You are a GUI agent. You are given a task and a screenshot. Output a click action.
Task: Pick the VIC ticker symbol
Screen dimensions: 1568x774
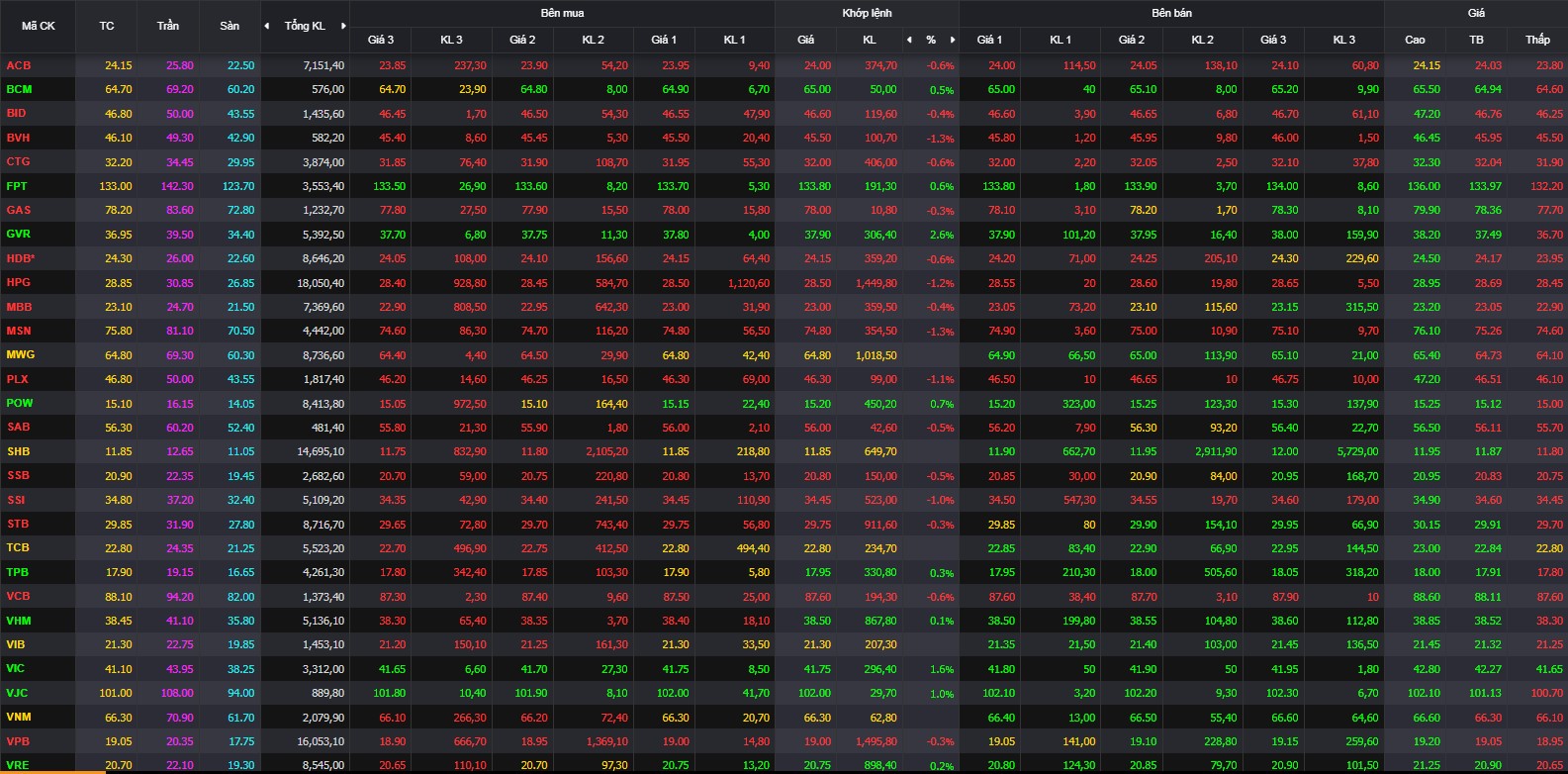(16, 668)
